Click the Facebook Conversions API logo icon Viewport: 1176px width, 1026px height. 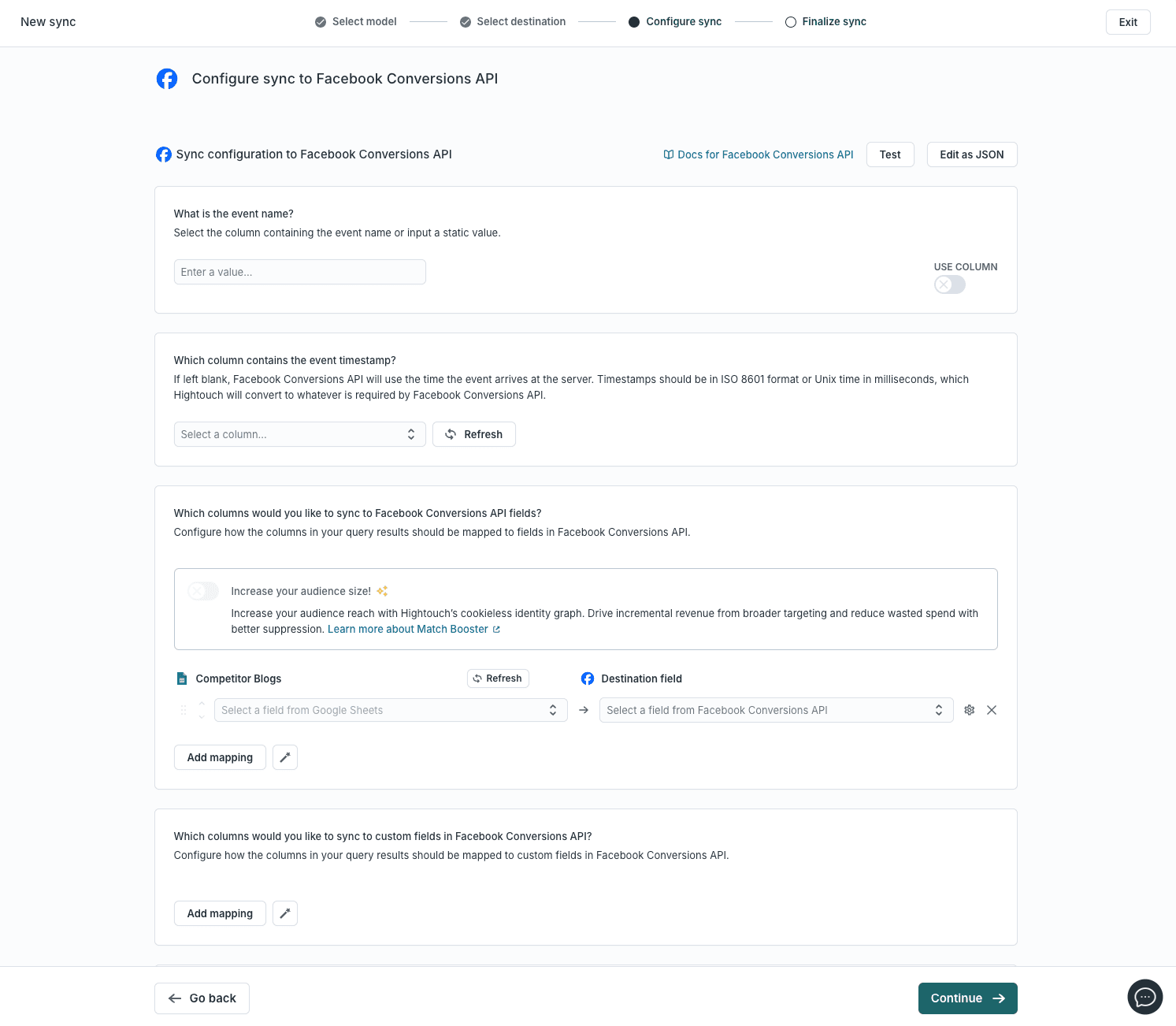[167, 79]
